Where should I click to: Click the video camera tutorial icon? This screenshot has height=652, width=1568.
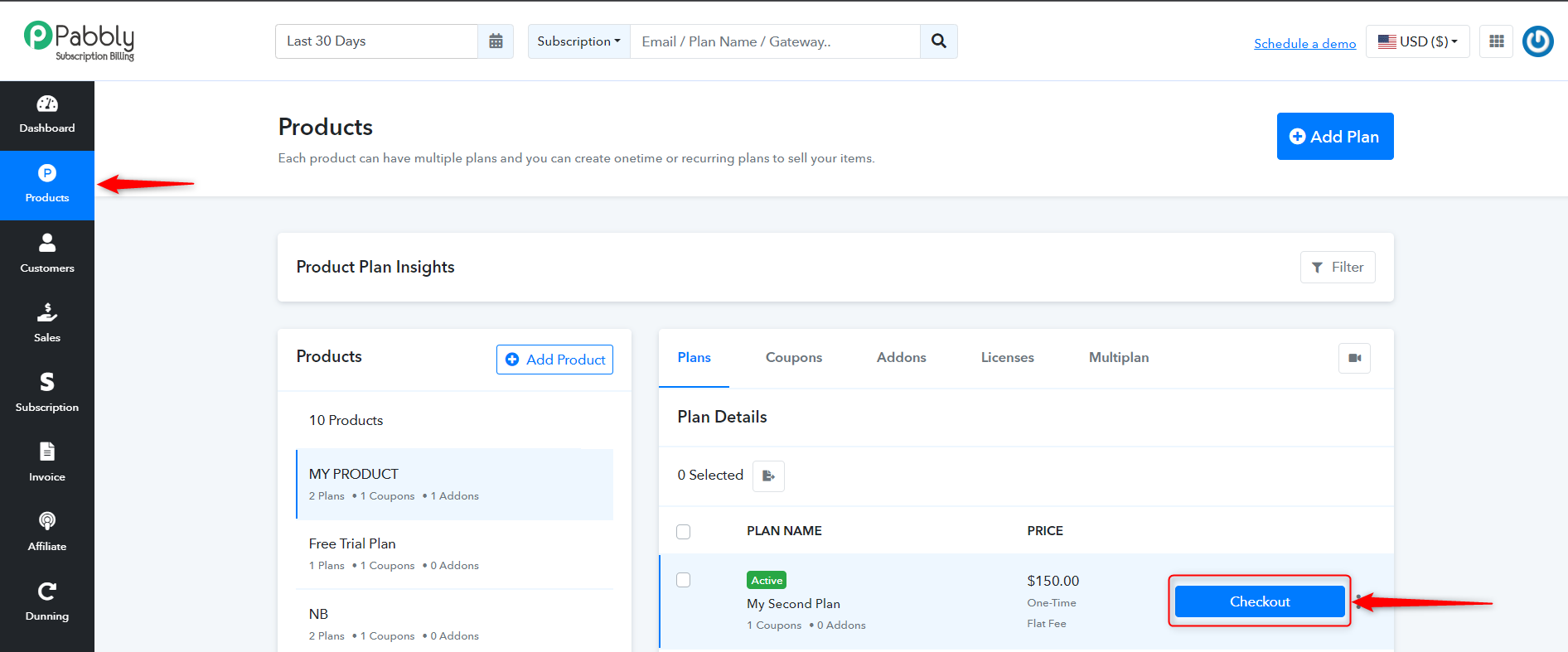click(1355, 358)
